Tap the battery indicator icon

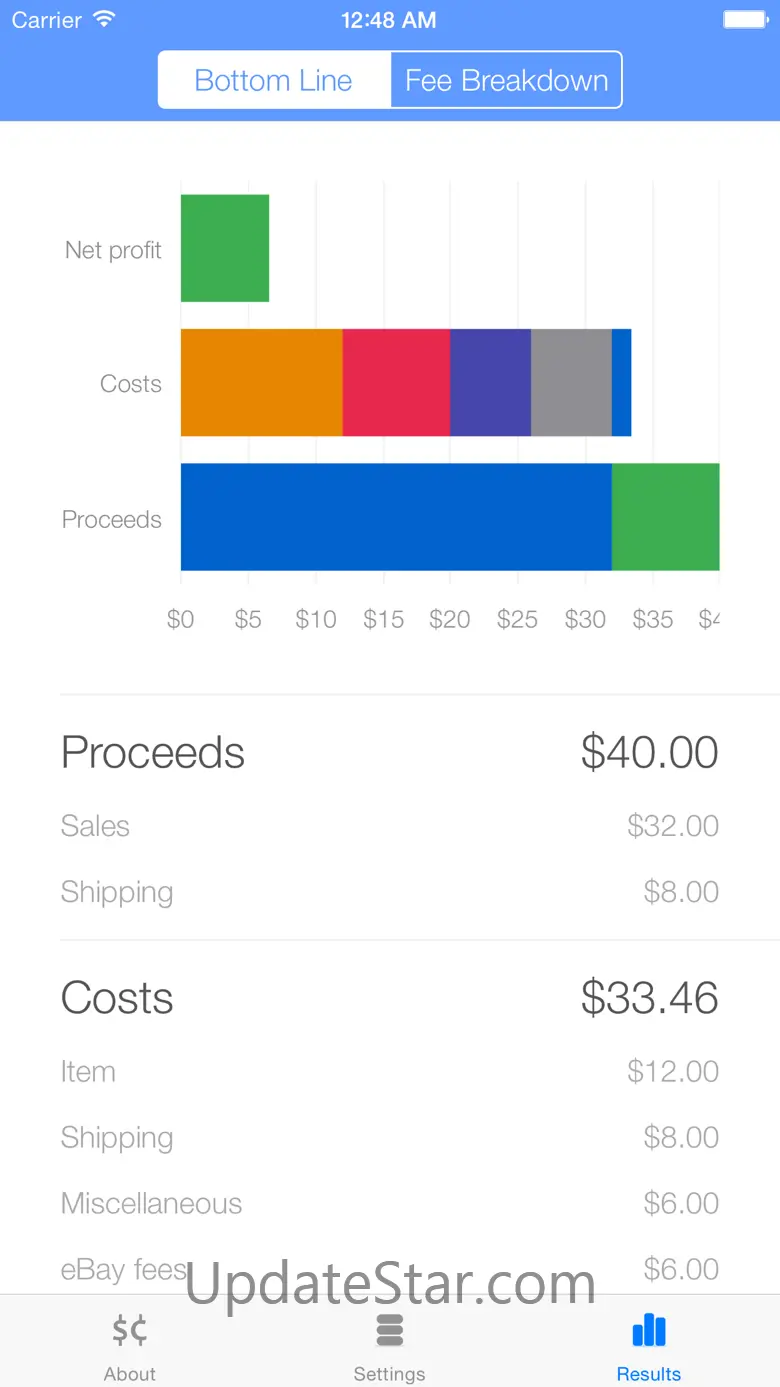click(745, 19)
